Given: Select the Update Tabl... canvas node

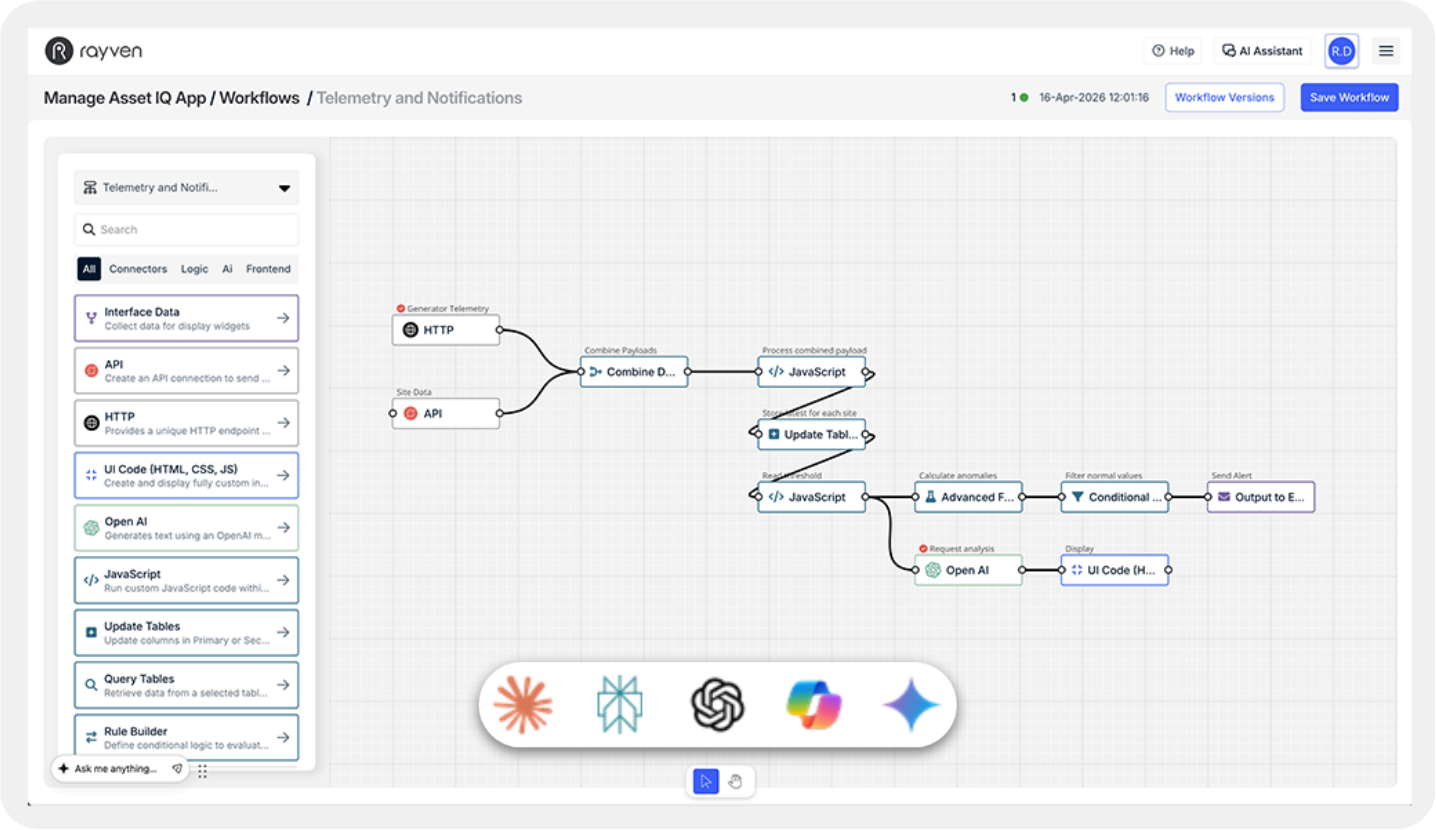Looking at the screenshot, I should [812, 435].
